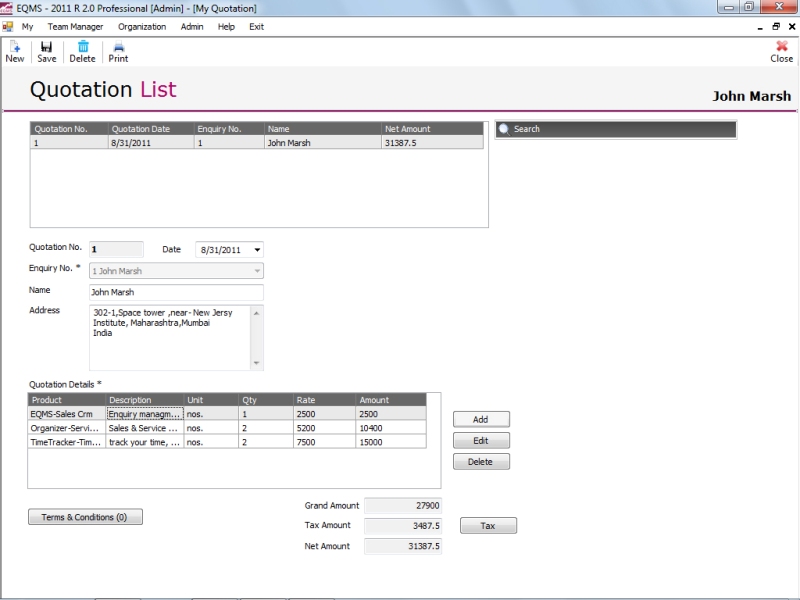Image resolution: width=800 pixels, height=600 pixels.
Task: Select quotation row 1 for John Marsh
Action: 256,143
